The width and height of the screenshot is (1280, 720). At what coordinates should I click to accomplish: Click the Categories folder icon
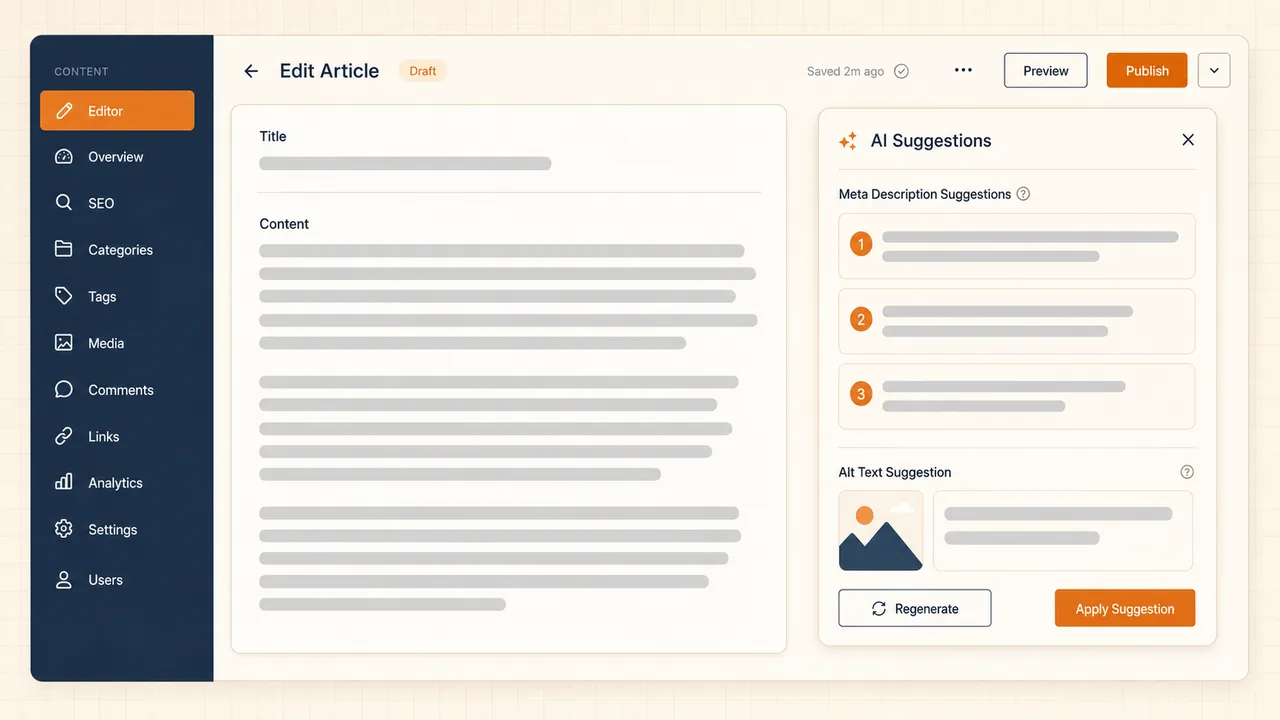tap(64, 249)
